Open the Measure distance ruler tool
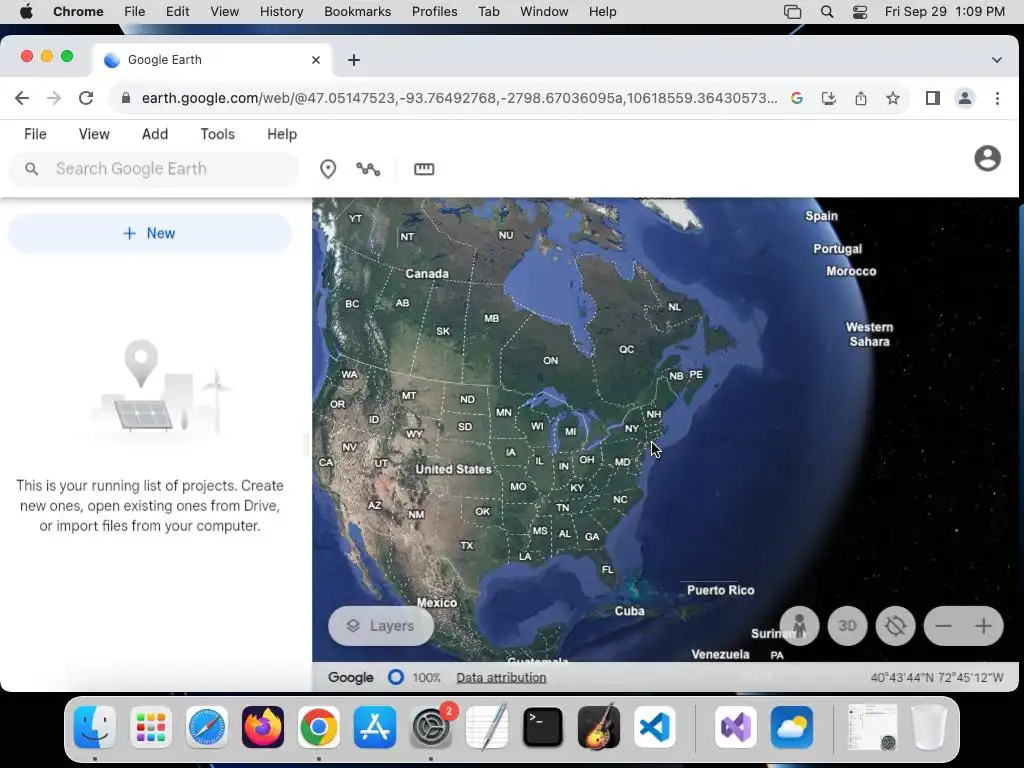The image size is (1024, 768). click(x=424, y=169)
